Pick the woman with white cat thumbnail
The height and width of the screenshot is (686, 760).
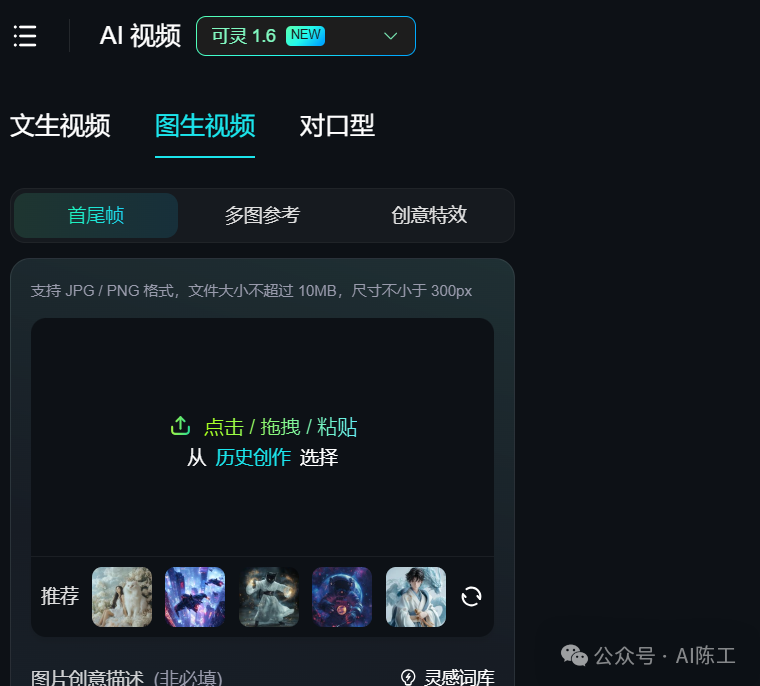pos(122,597)
